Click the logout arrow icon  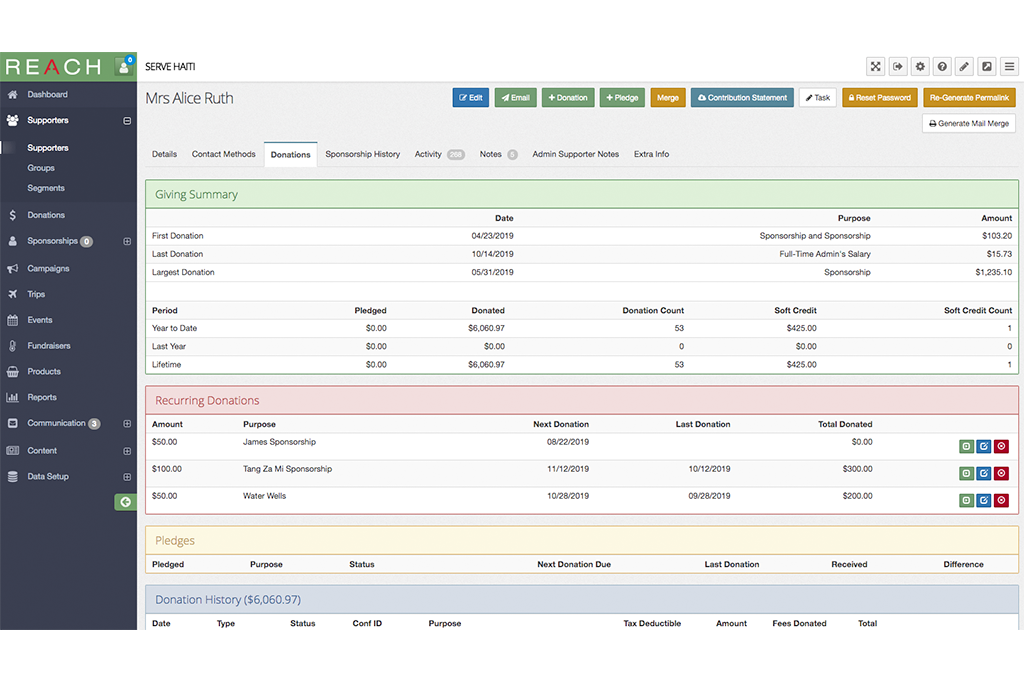pyautogui.click(x=898, y=67)
